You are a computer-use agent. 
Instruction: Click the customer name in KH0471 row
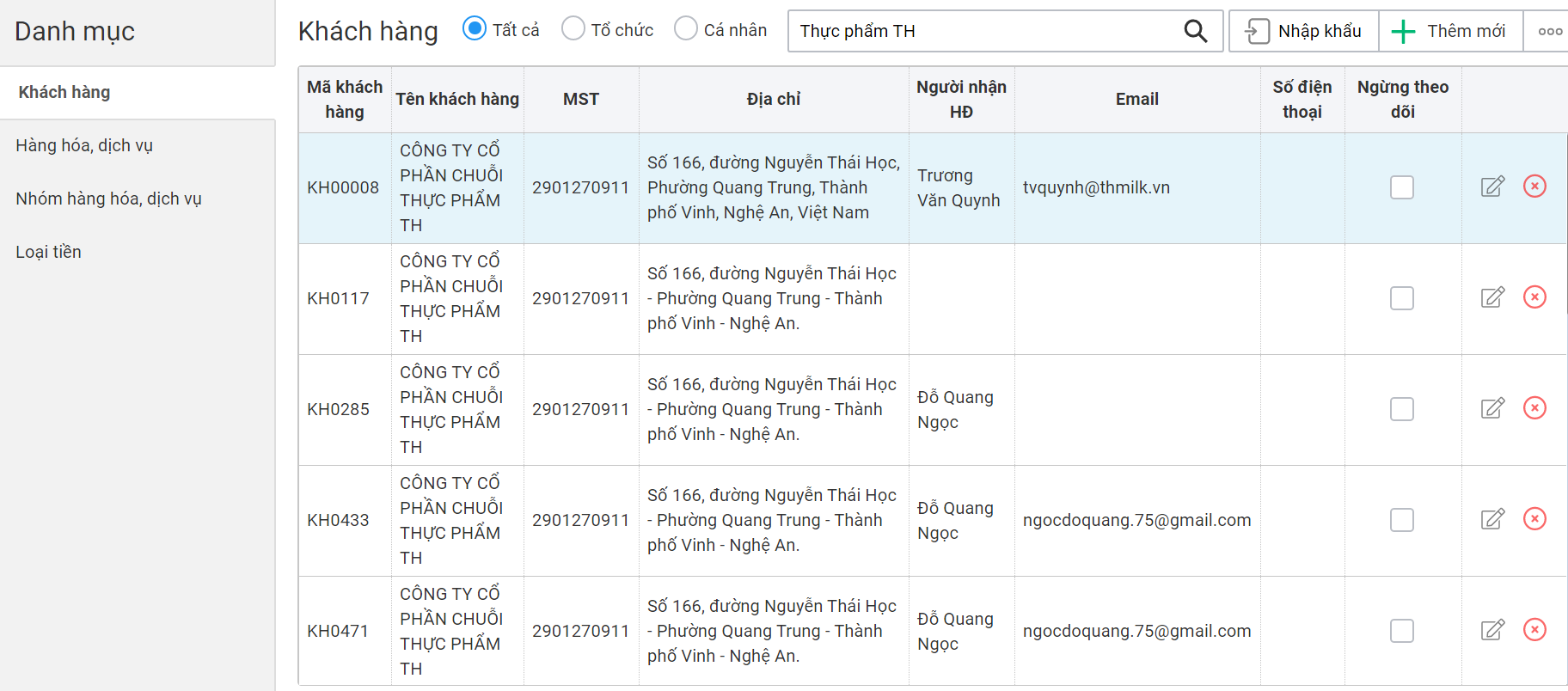click(x=451, y=631)
